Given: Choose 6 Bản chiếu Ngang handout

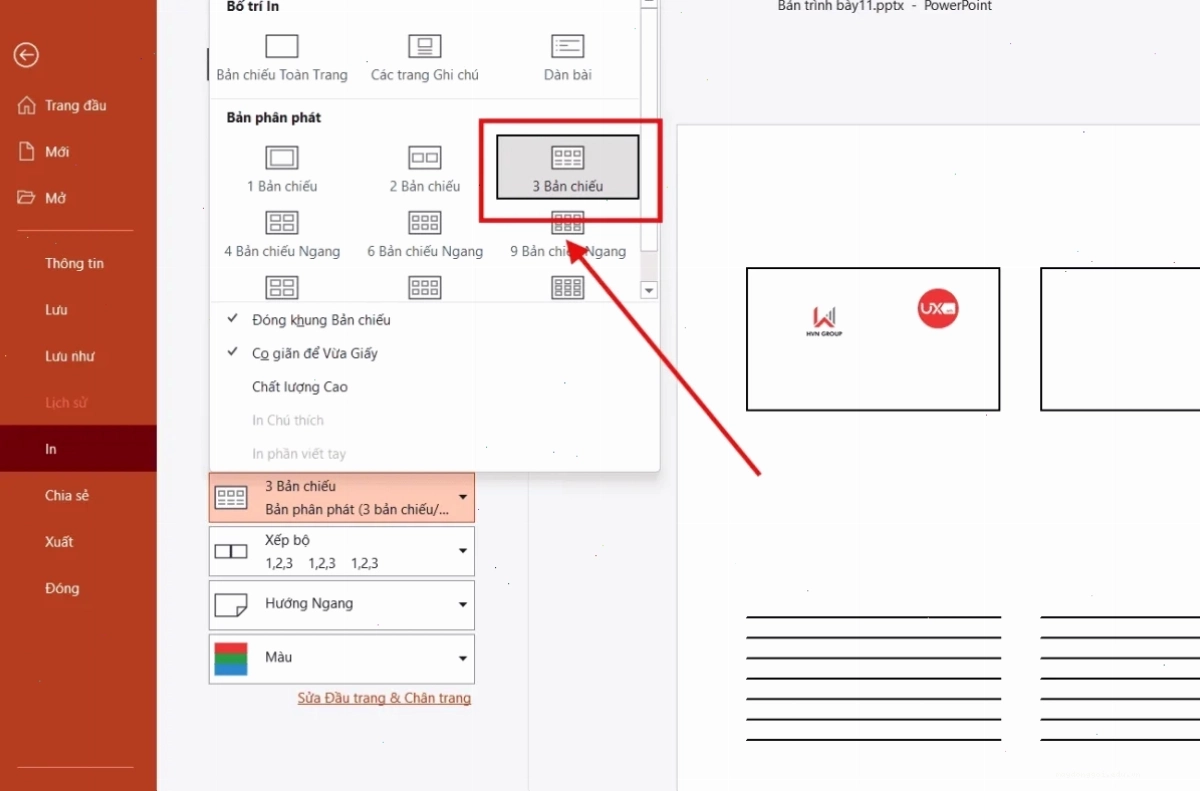Looking at the screenshot, I should click(x=425, y=234).
